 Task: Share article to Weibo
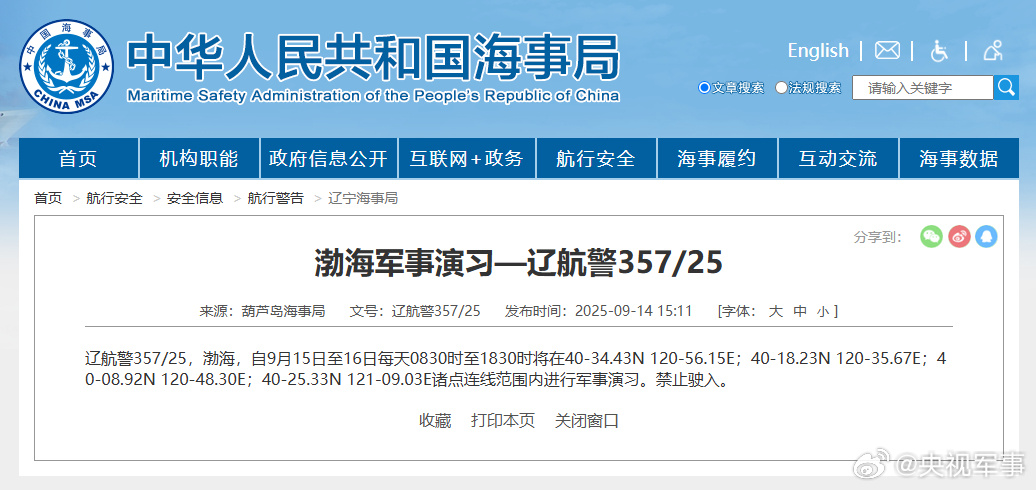(959, 237)
